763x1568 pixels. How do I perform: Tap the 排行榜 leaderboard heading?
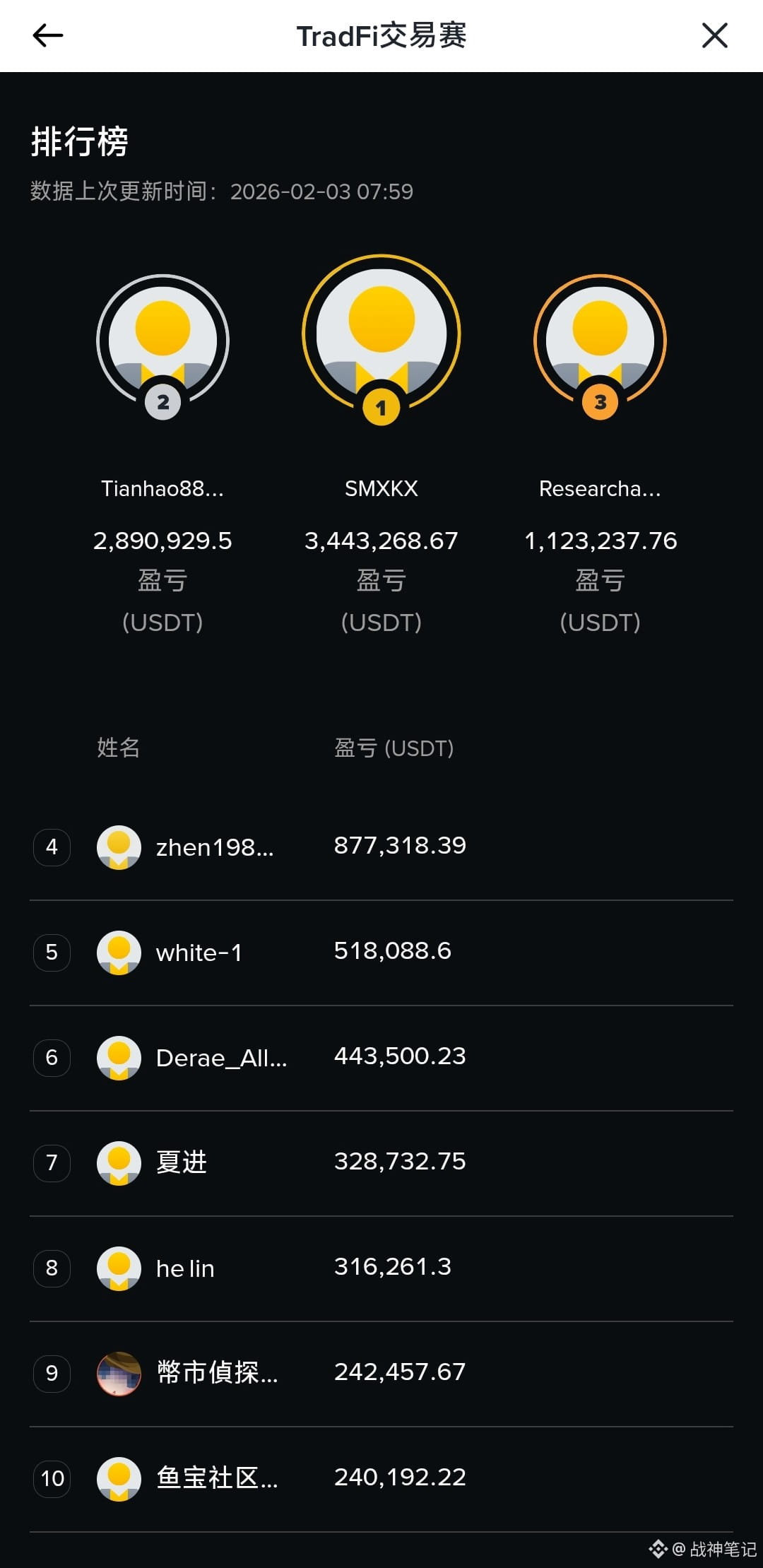click(79, 141)
